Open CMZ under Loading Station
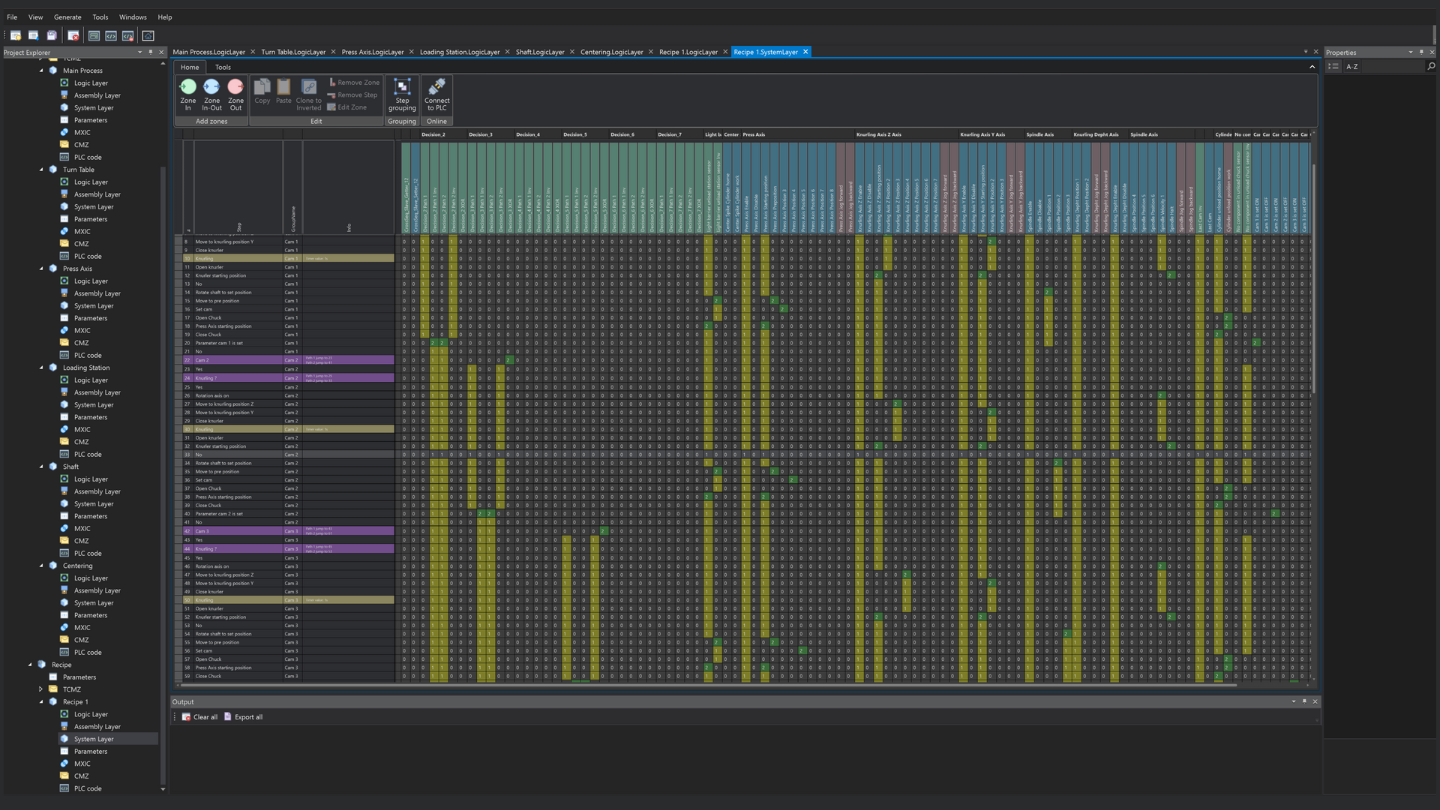The width and height of the screenshot is (1440, 810). coord(81,442)
